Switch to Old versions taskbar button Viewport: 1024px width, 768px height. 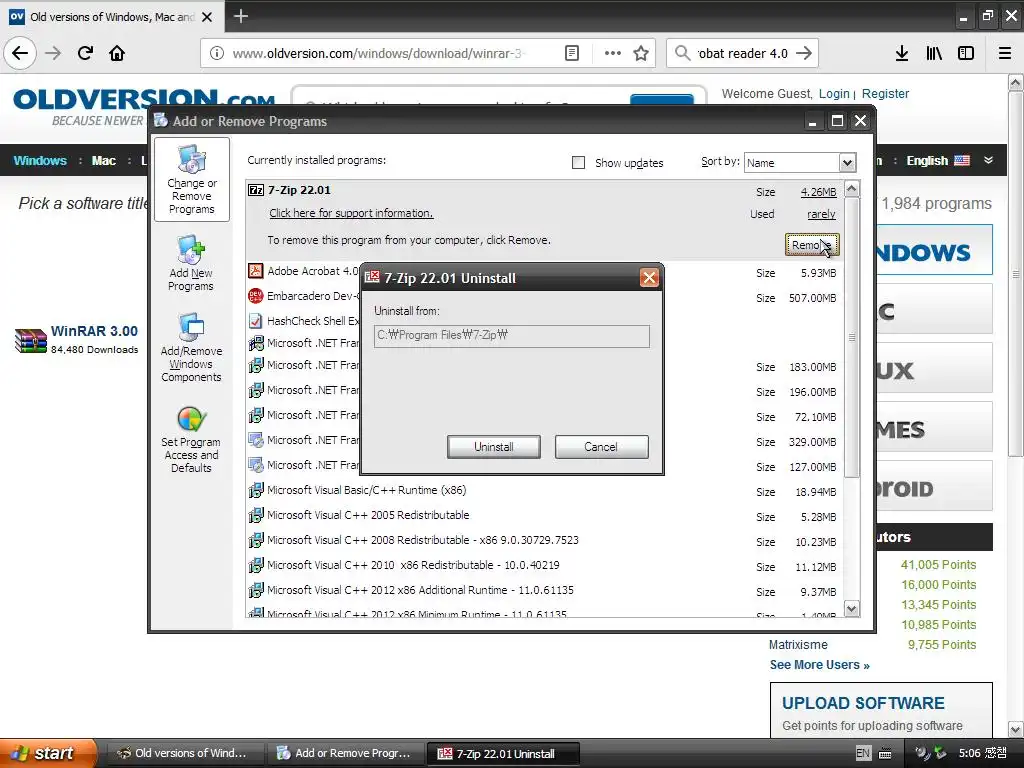click(x=185, y=753)
